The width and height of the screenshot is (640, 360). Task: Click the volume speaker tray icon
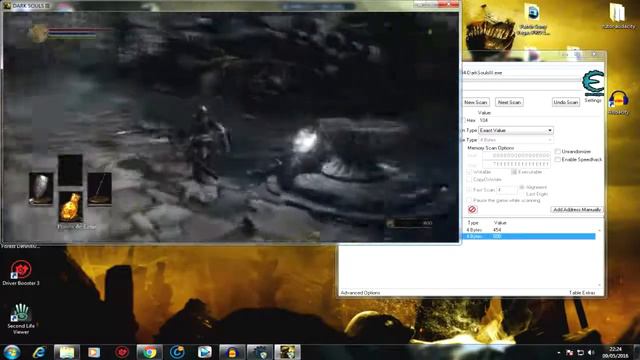point(591,352)
